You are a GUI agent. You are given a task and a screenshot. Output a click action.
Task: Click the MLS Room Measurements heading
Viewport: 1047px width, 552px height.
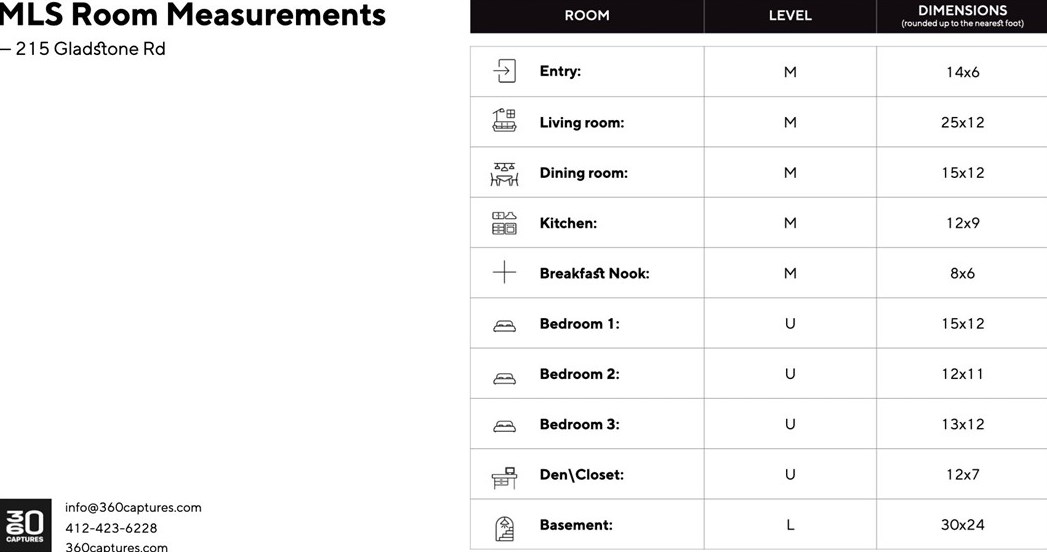click(193, 15)
